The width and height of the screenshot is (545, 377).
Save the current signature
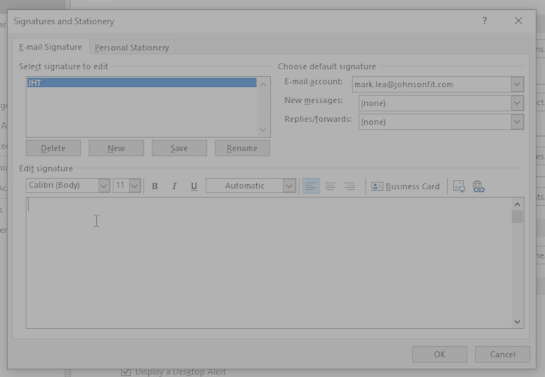tap(179, 148)
